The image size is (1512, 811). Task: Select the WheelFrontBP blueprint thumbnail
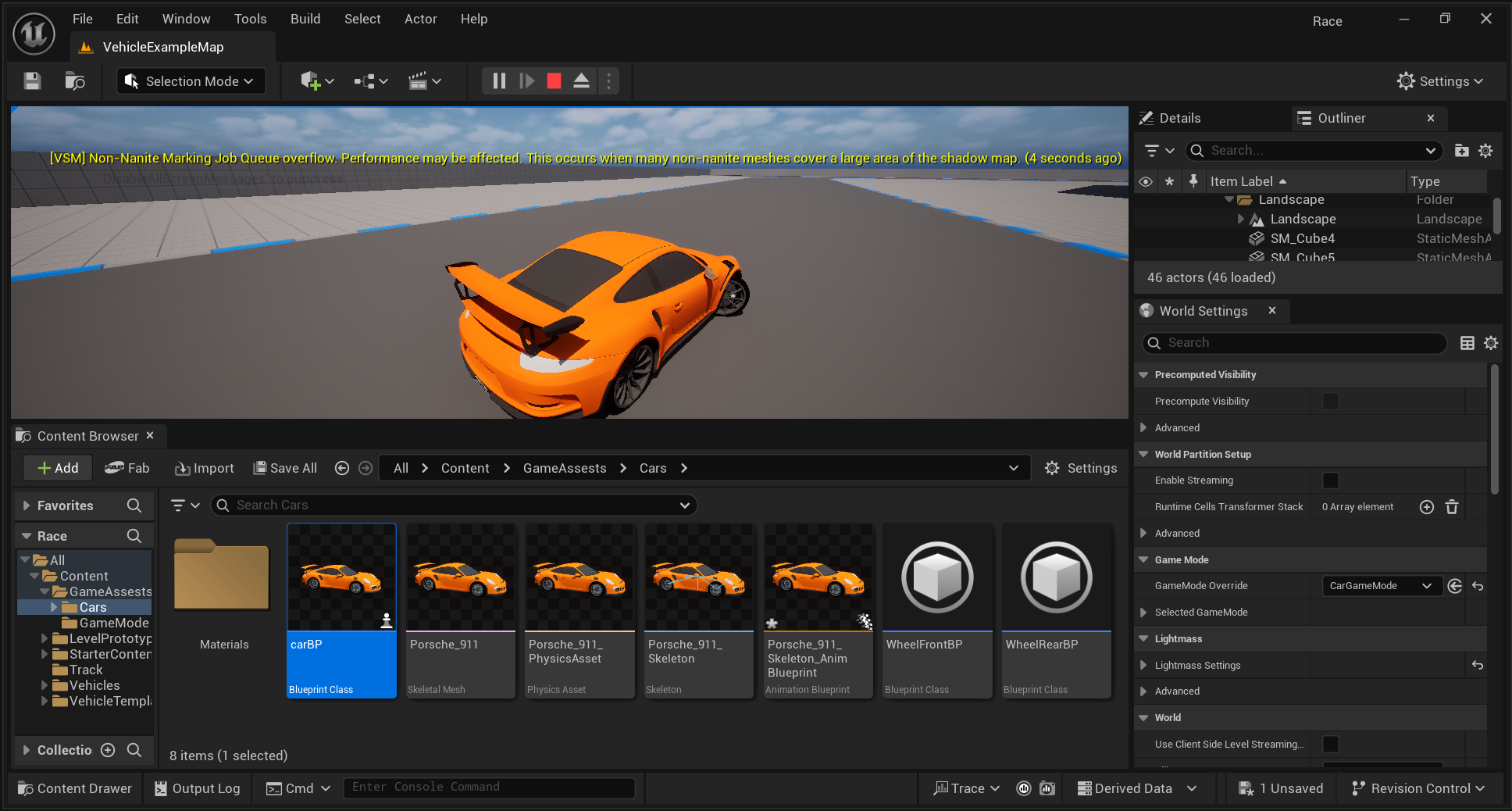tap(937, 577)
